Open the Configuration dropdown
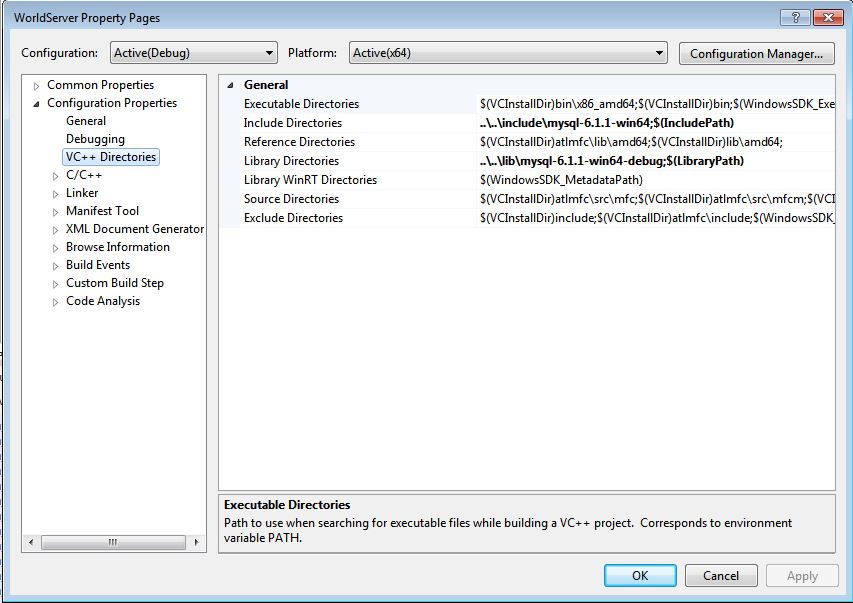 tap(193, 53)
